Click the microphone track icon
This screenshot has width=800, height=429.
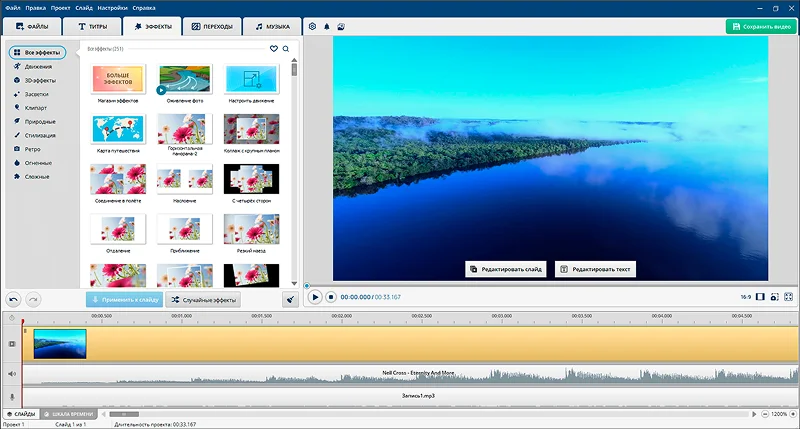point(12,396)
